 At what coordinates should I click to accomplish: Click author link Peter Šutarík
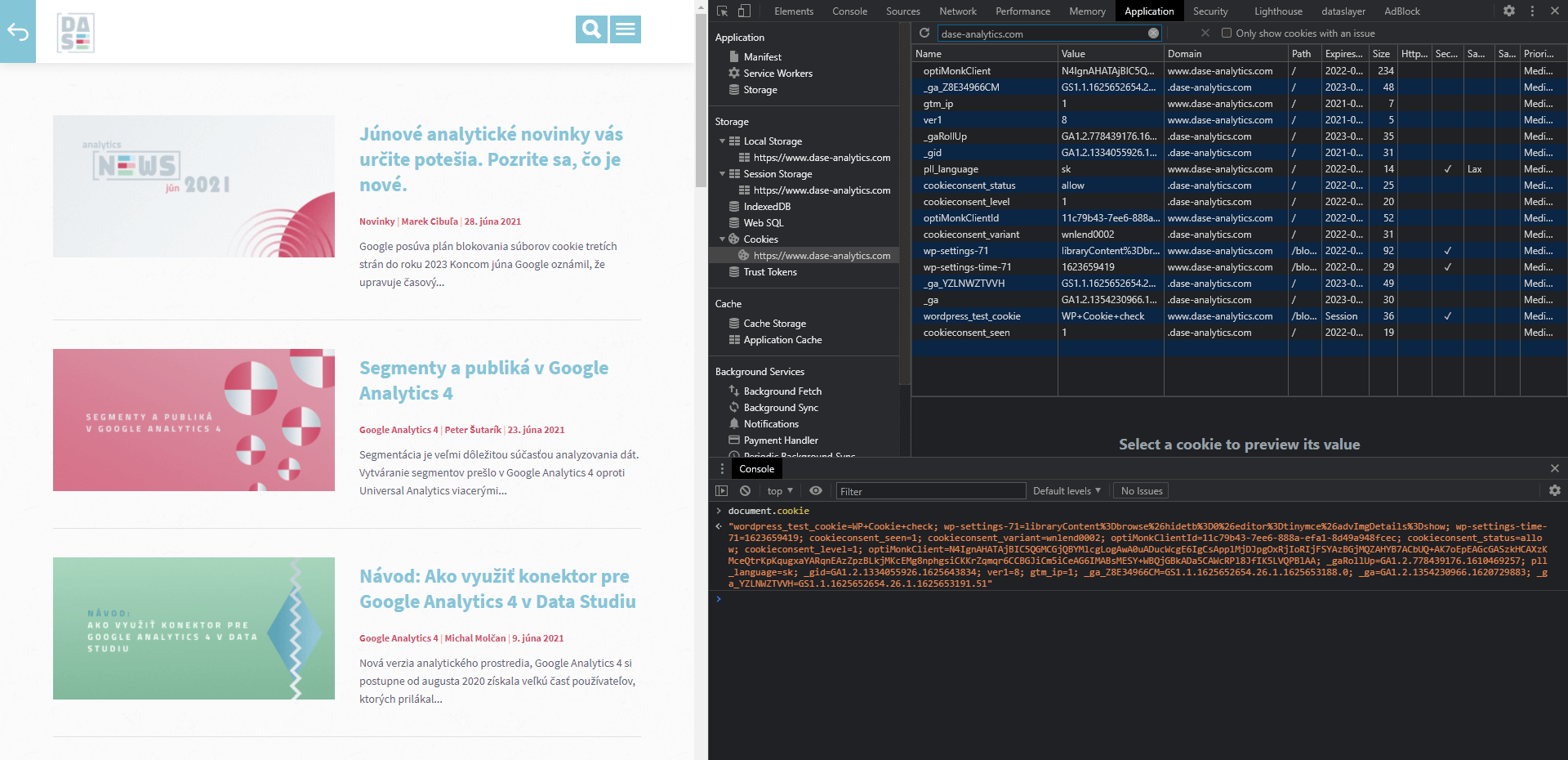[x=473, y=430]
